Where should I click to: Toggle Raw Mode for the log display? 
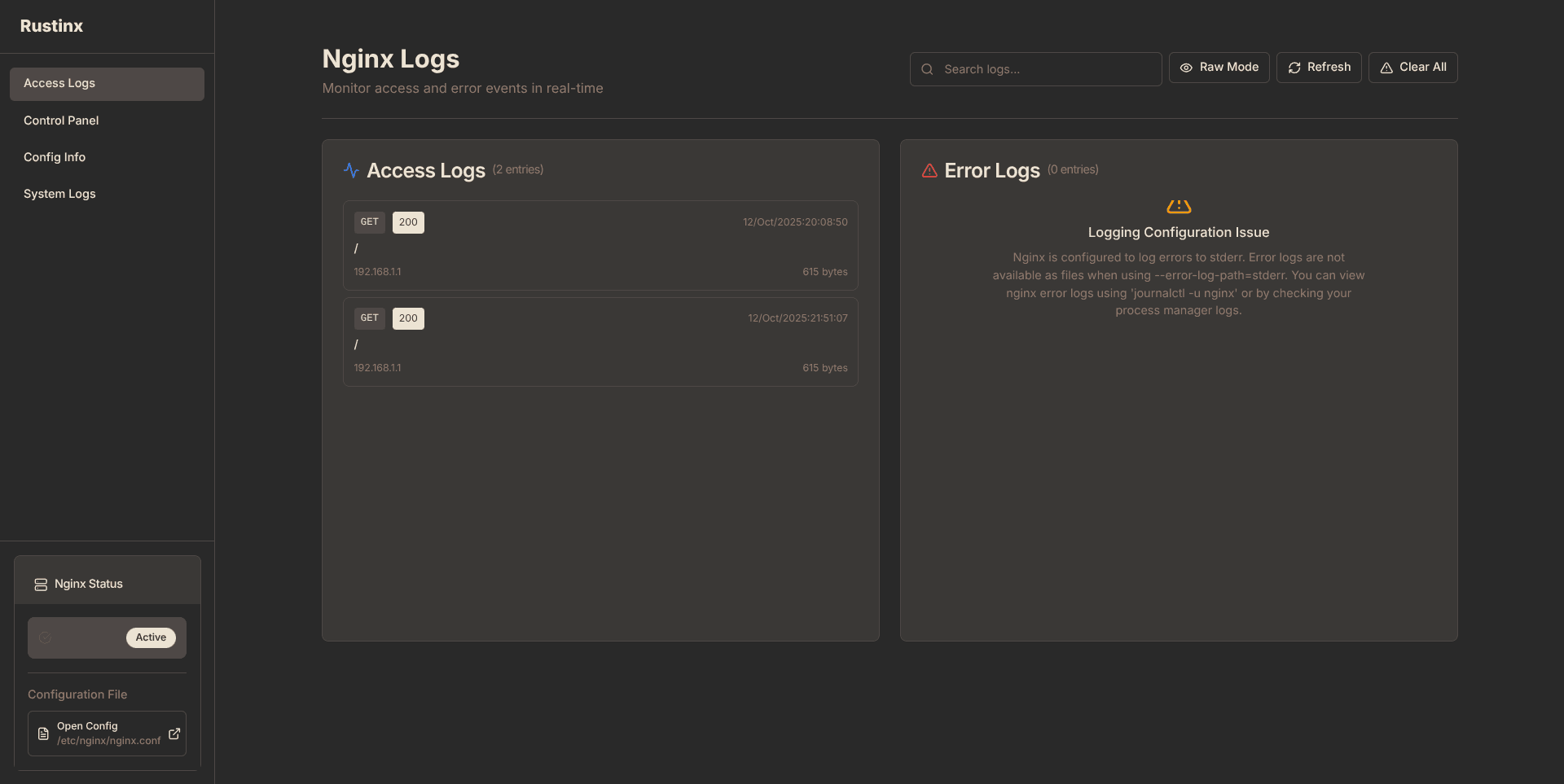click(x=1219, y=67)
